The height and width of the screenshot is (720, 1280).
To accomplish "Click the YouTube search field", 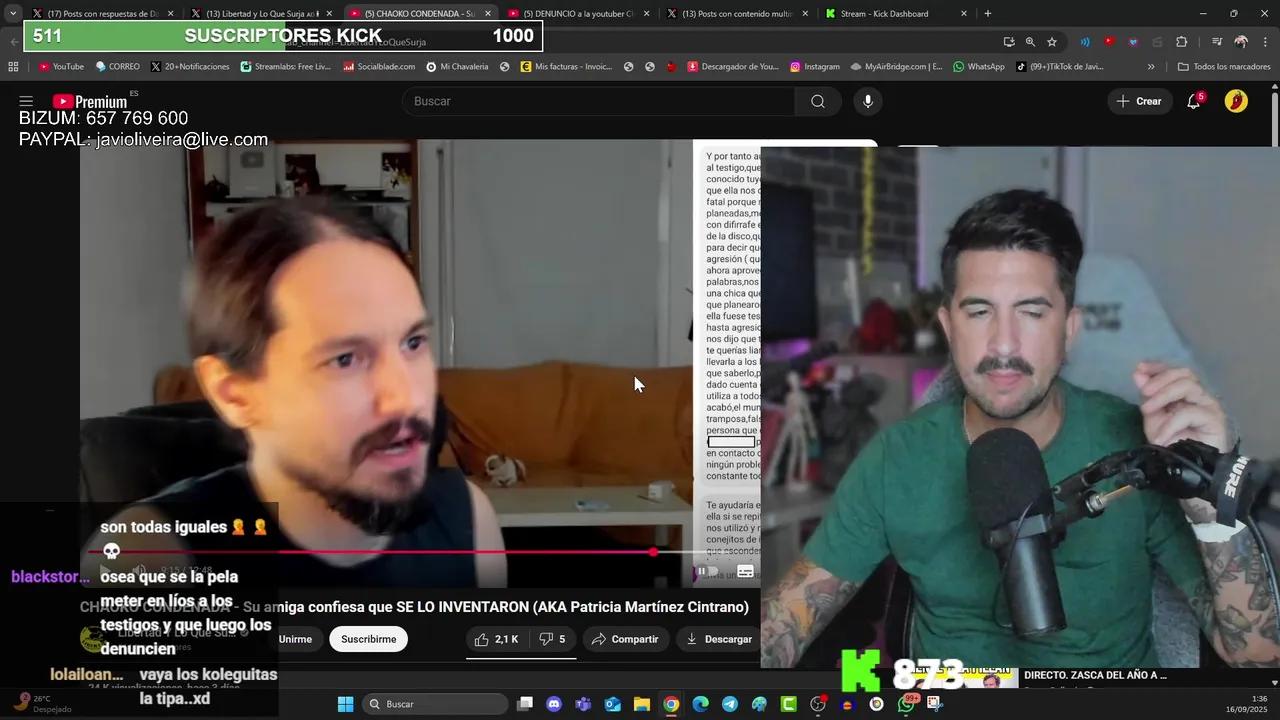I will [x=599, y=101].
